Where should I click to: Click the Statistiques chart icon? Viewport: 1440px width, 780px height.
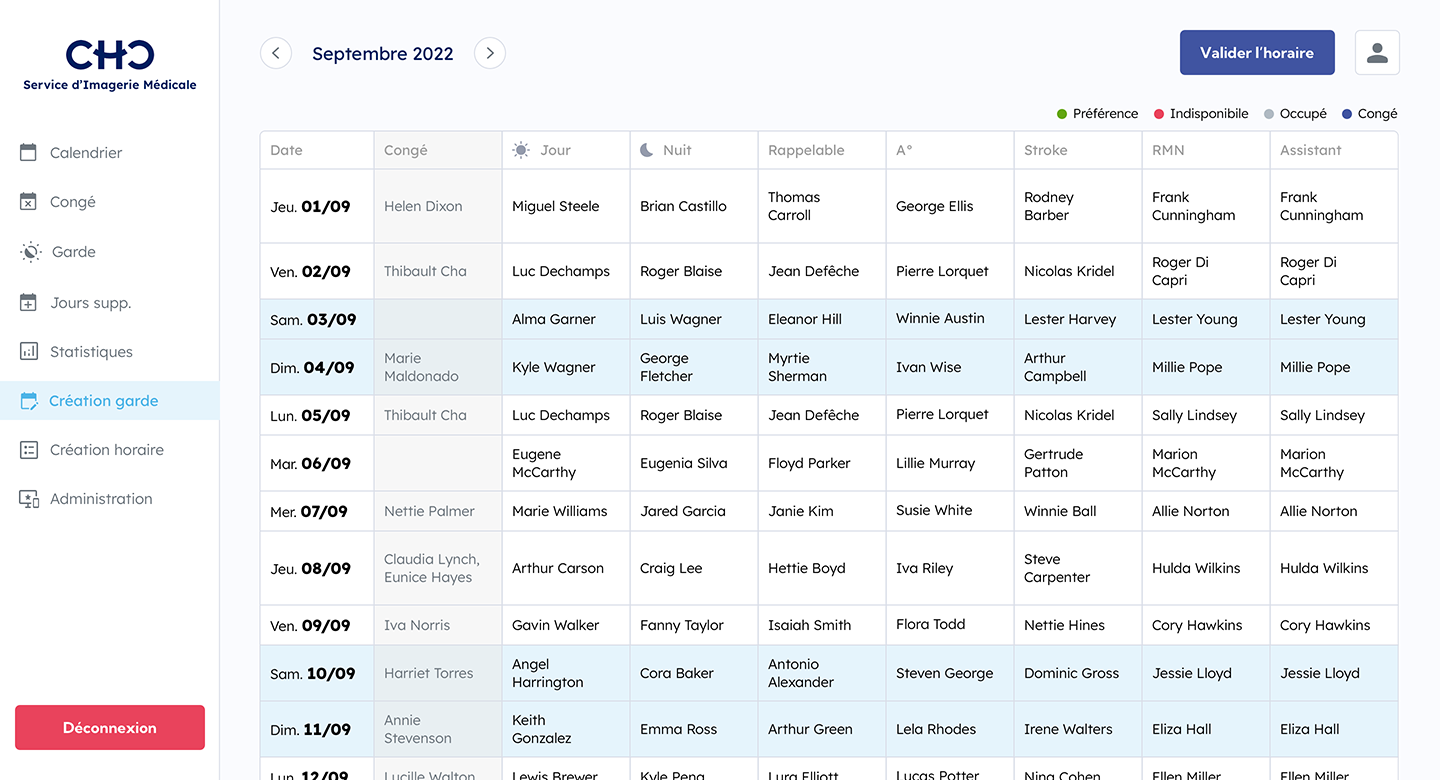point(29,351)
